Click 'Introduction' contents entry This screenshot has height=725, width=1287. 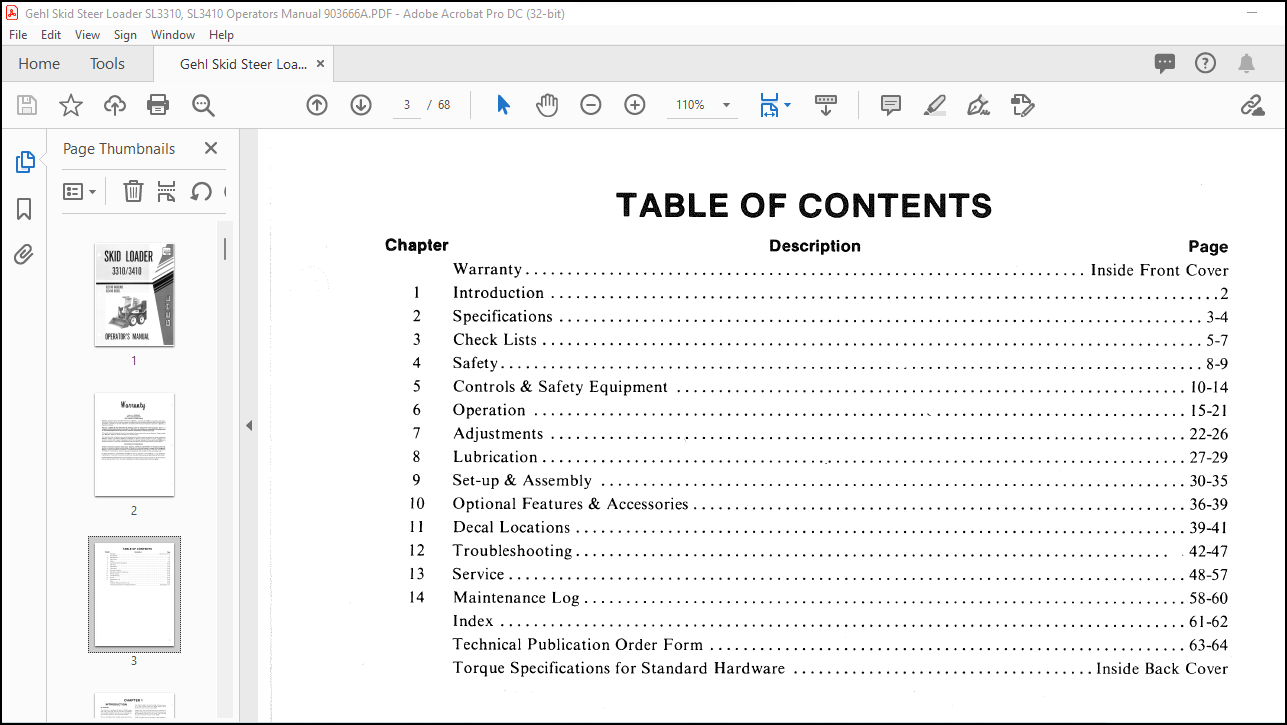pyautogui.click(x=498, y=293)
